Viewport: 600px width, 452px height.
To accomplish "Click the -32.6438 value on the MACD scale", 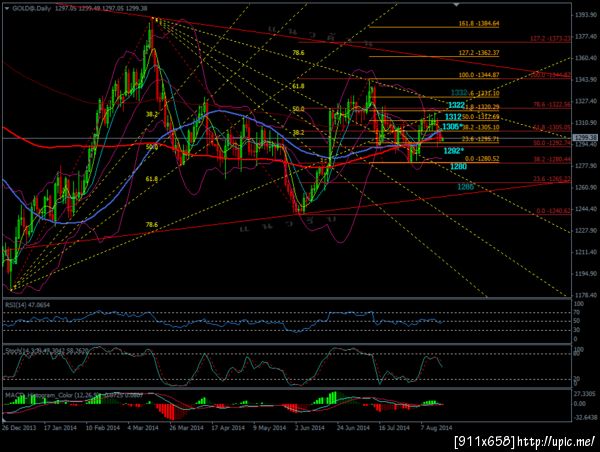I will coord(585,418).
